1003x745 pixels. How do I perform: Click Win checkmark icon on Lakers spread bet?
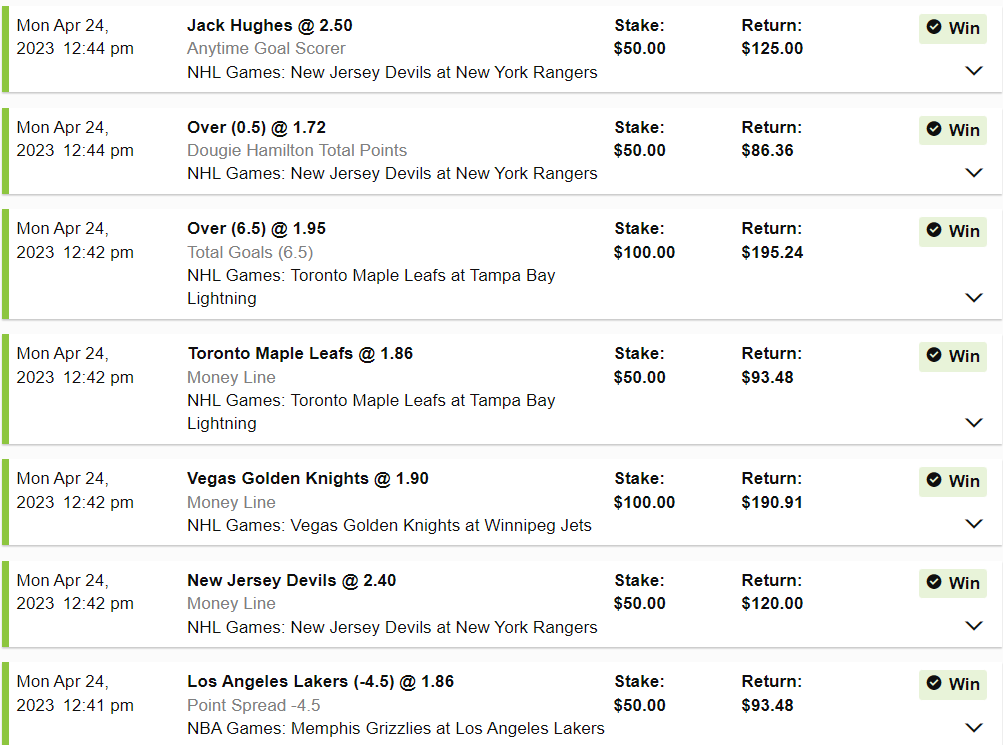point(934,683)
